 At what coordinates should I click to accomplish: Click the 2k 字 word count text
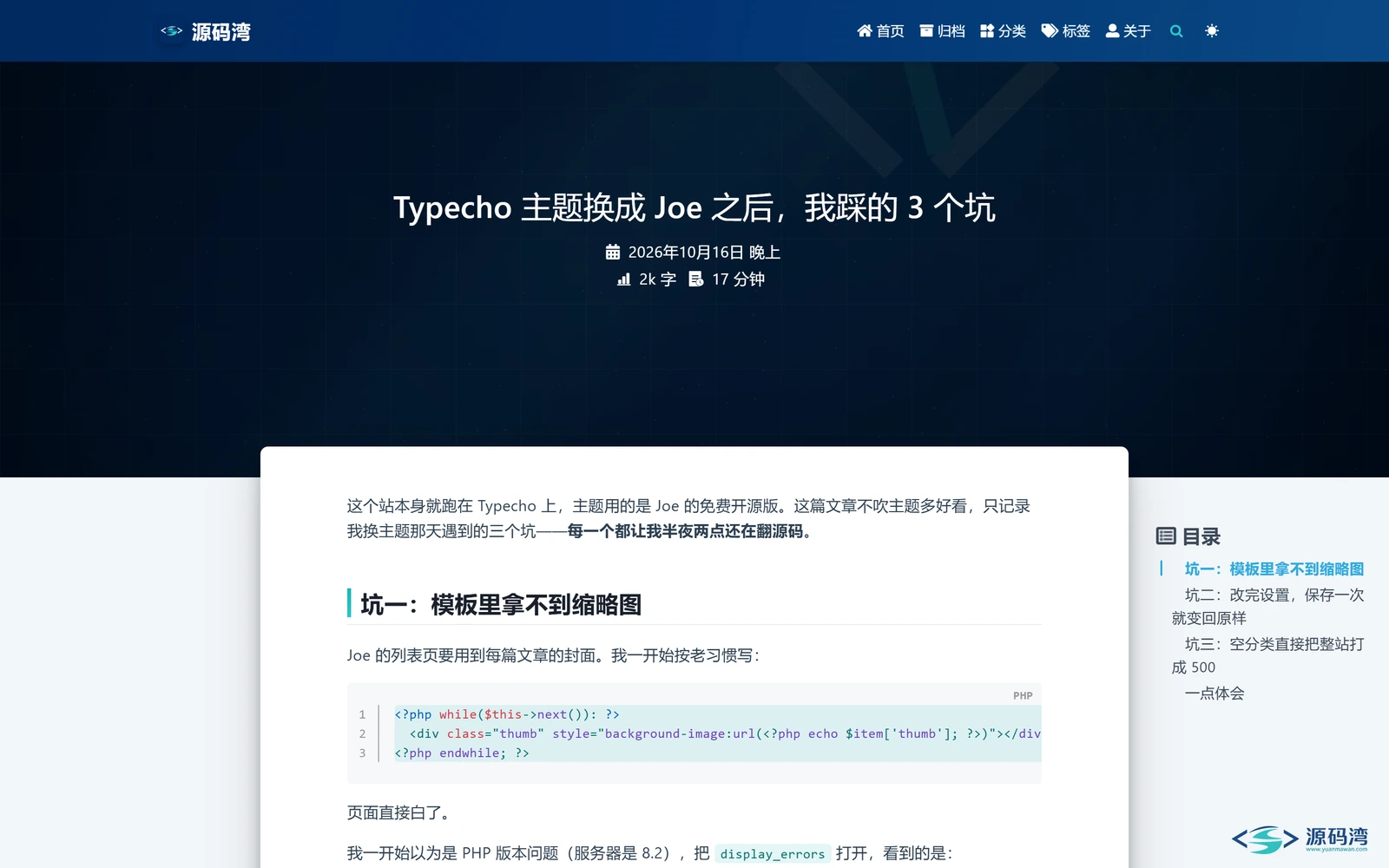(657, 279)
